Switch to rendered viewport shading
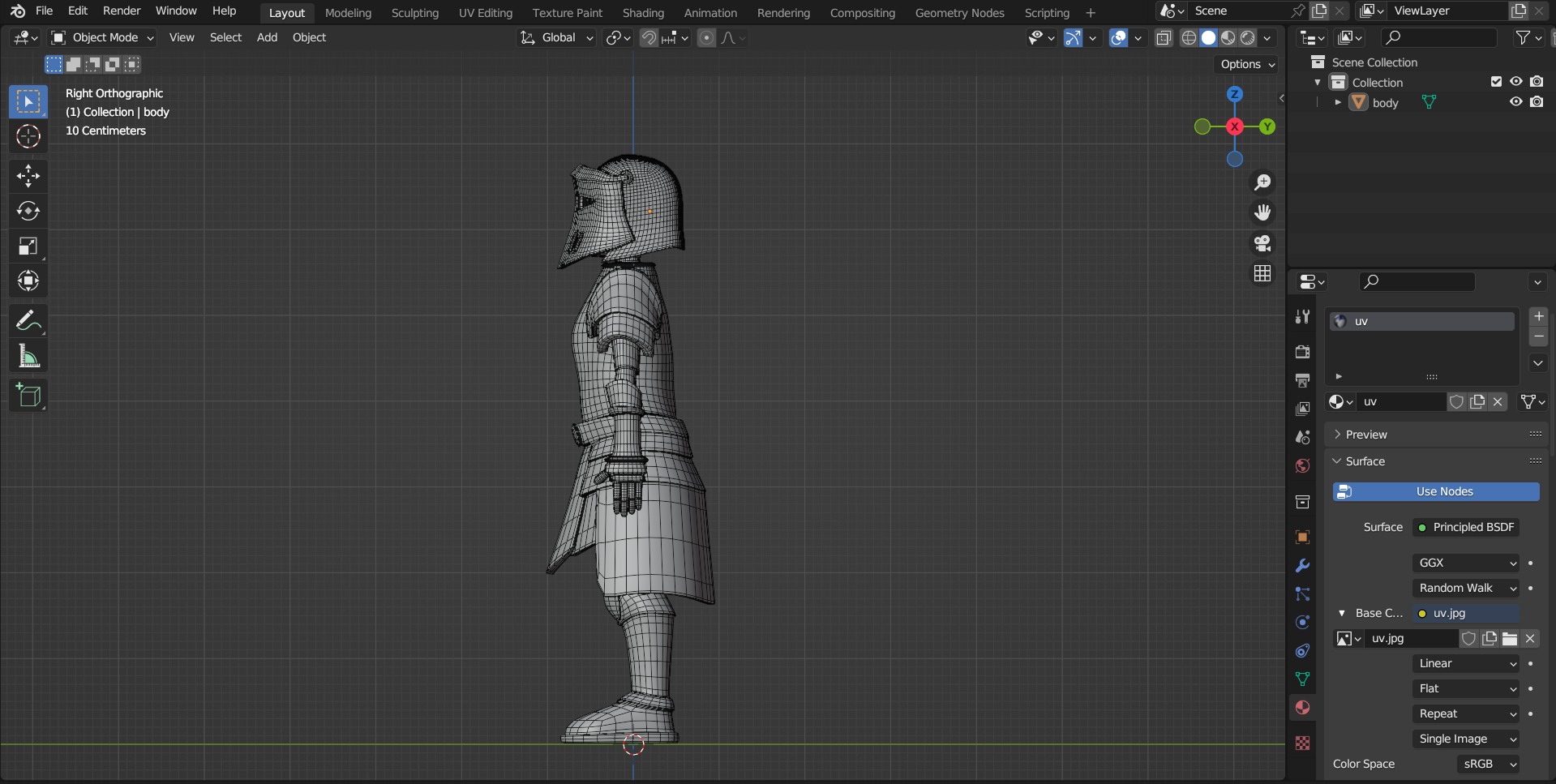 1248,38
